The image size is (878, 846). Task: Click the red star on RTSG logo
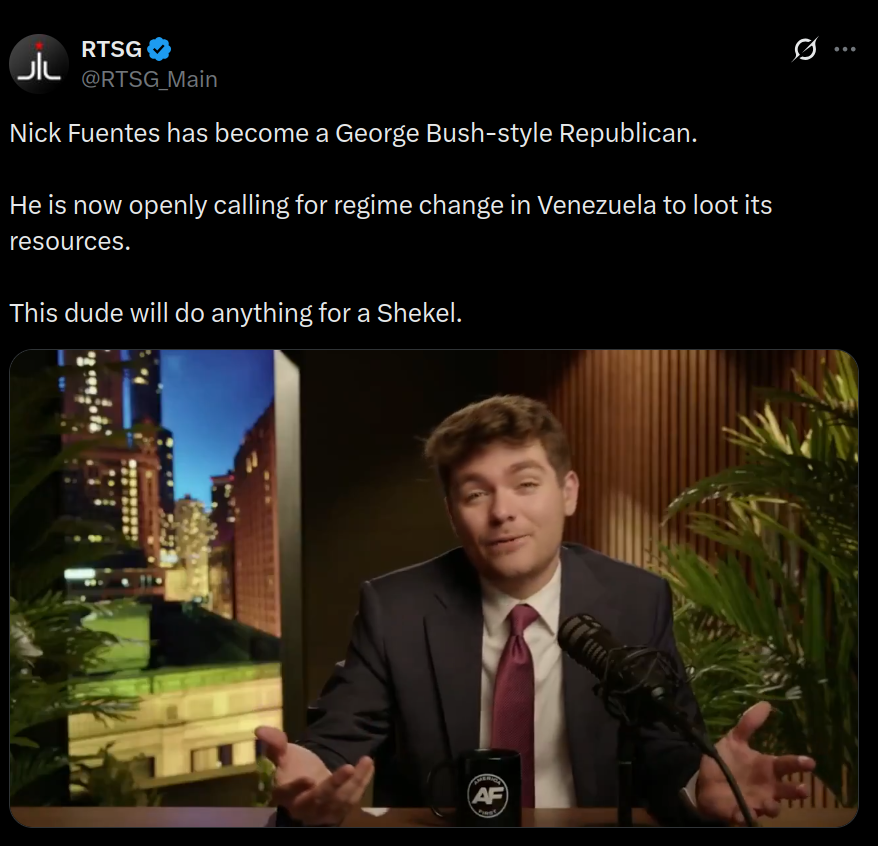pyautogui.click(x=39, y=46)
